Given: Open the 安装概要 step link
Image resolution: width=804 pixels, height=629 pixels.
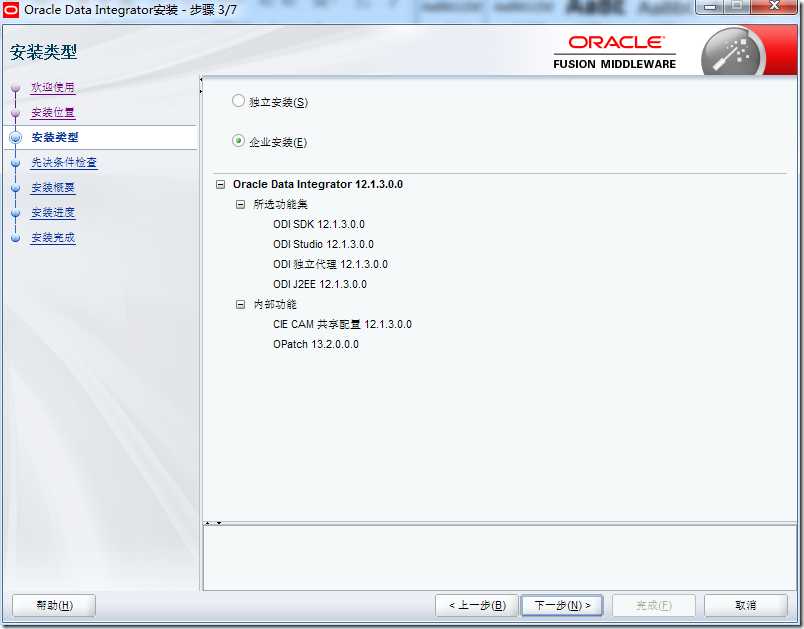Looking at the screenshot, I should (x=53, y=188).
